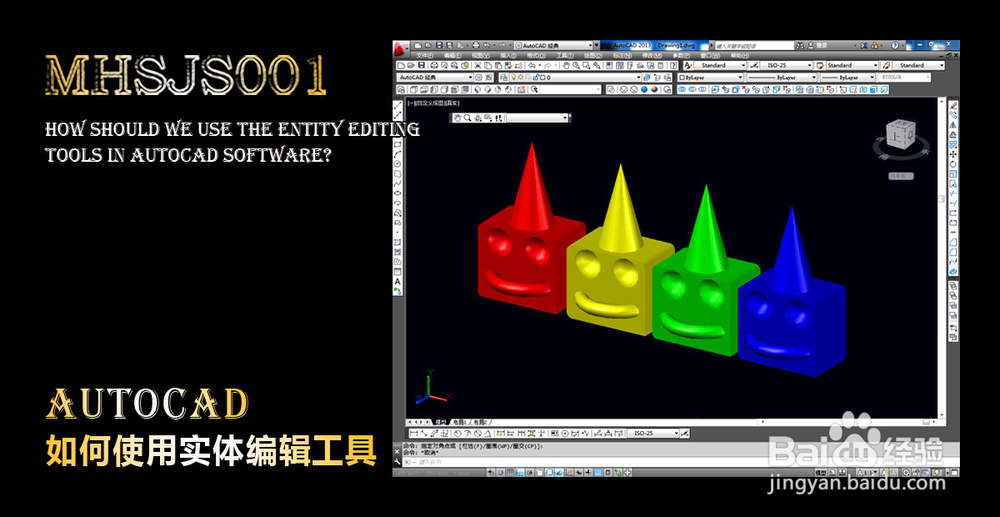
Task: Click Cut scissors icon in standard toolbar
Action: 477,65
